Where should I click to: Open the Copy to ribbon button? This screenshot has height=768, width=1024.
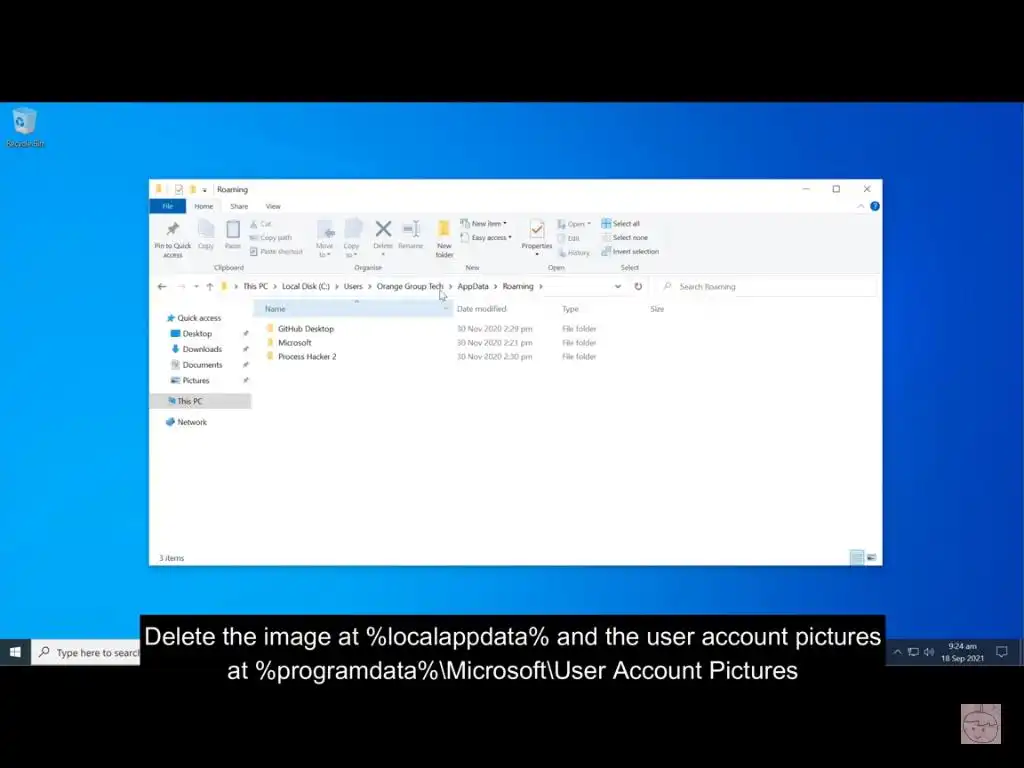coord(351,238)
